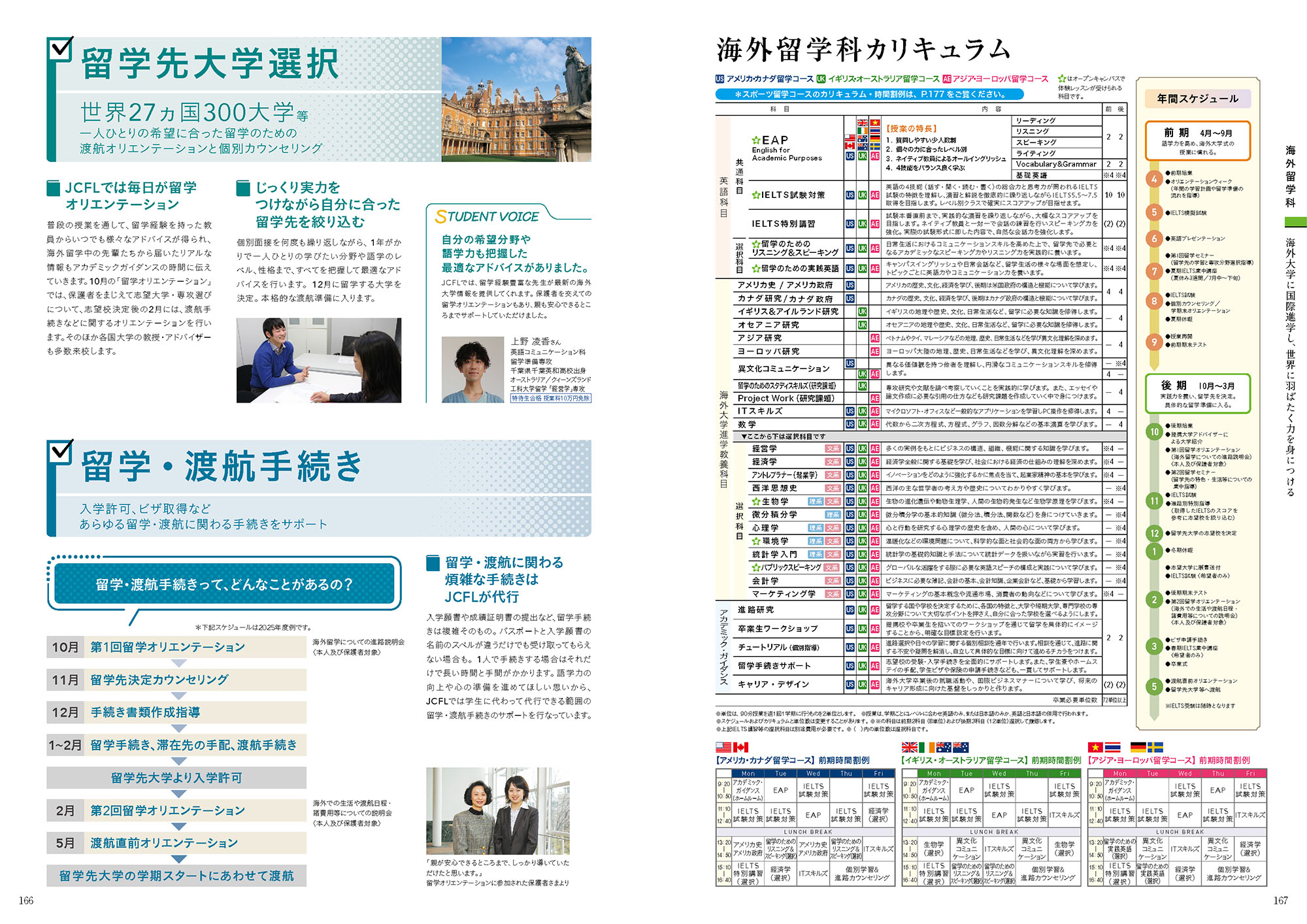Click the AE badge in course legend
This screenshot has width=1307, height=924.
[947, 78]
